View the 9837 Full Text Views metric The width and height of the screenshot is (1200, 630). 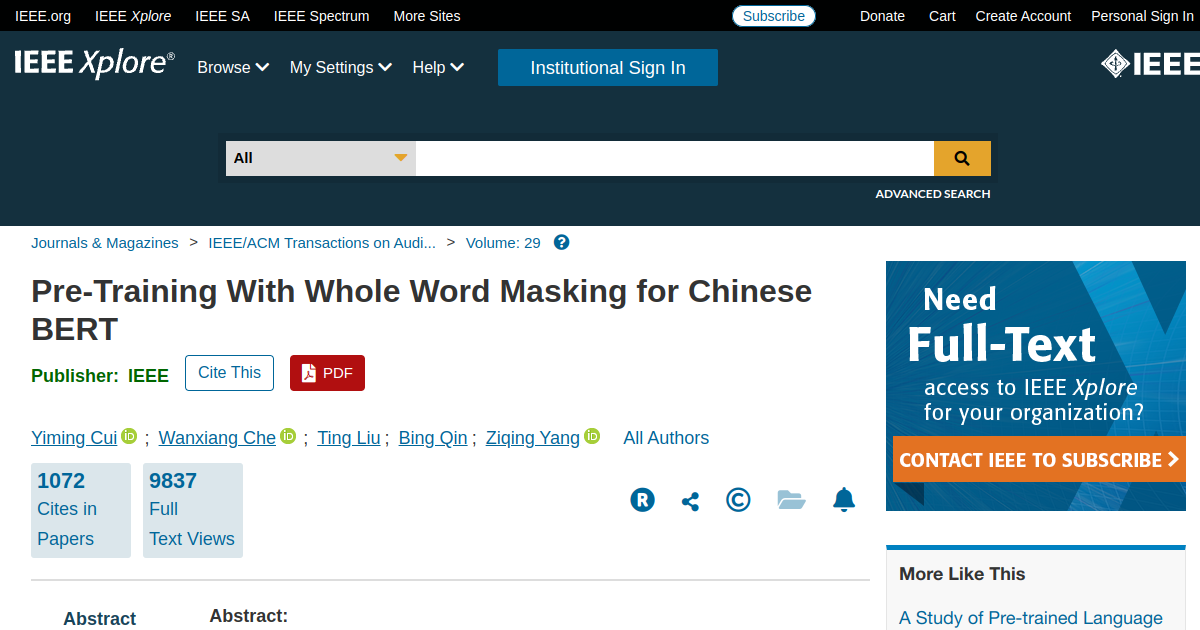pyautogui.click(x=193, y=510)
